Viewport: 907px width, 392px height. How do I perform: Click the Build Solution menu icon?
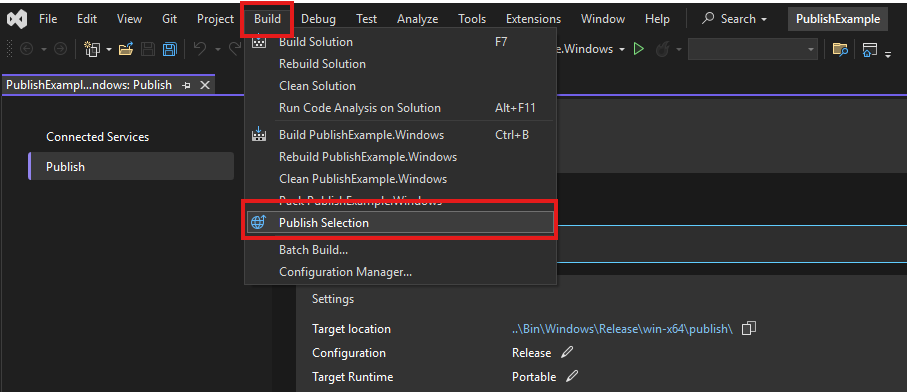point(259,42)
